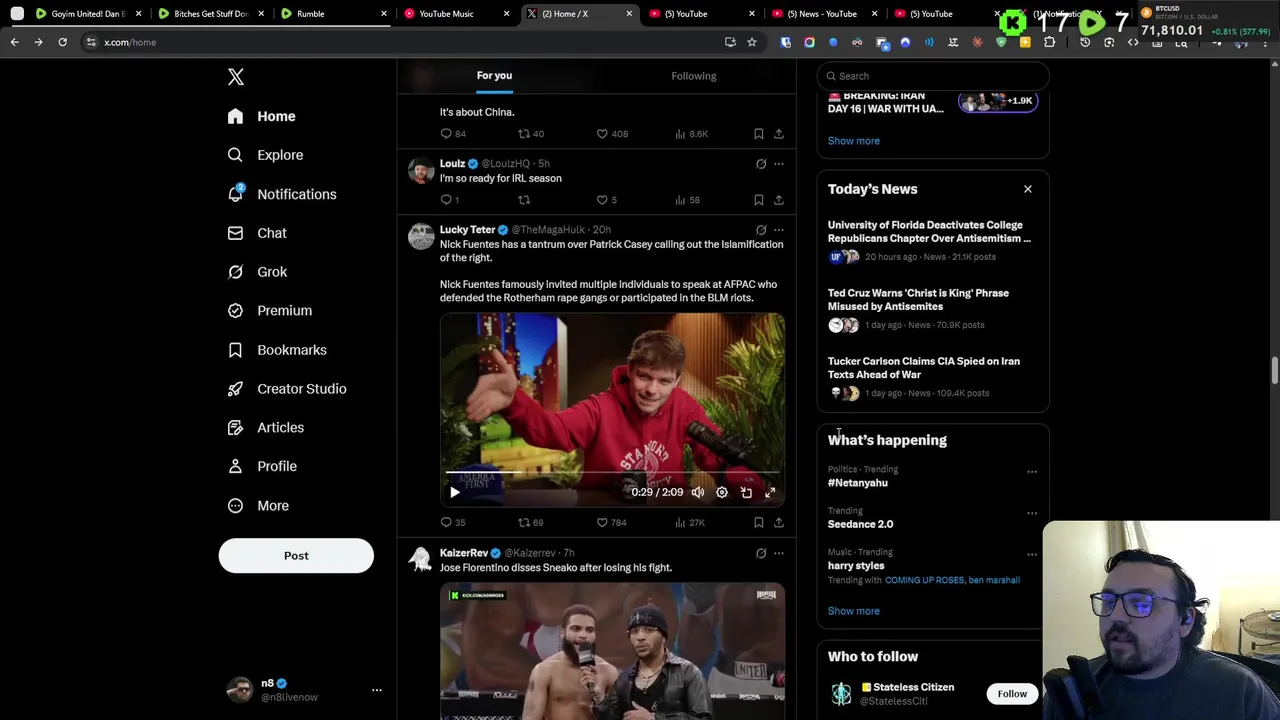Like the post with 408 likes

(611, 134)
